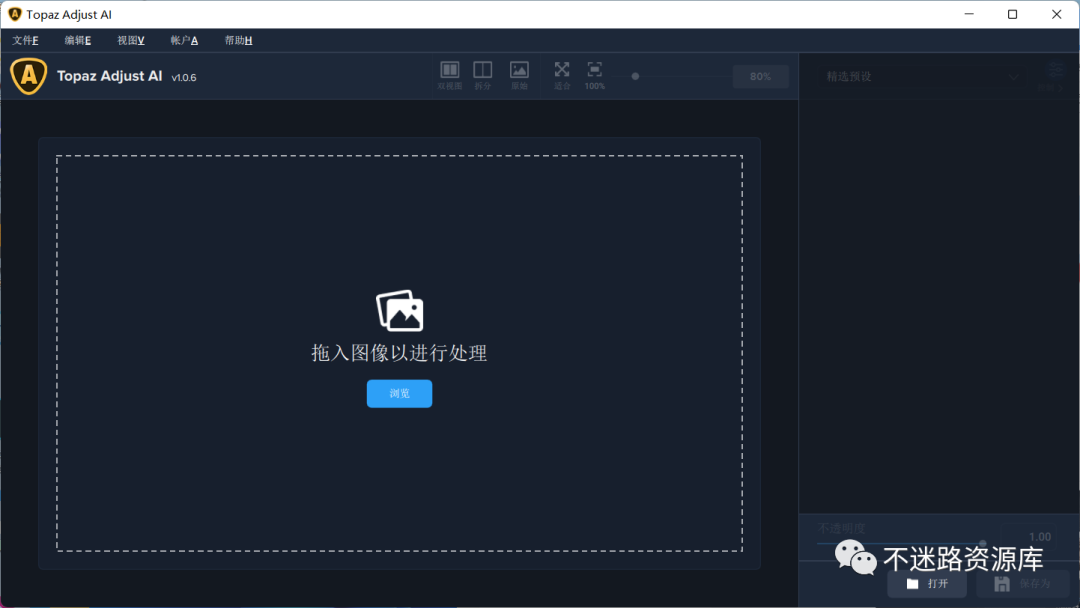Viewport: 1080px width, 608px height.
Task: Maximize the Topaz Adjust AI window
Action: click(1012, 14)
